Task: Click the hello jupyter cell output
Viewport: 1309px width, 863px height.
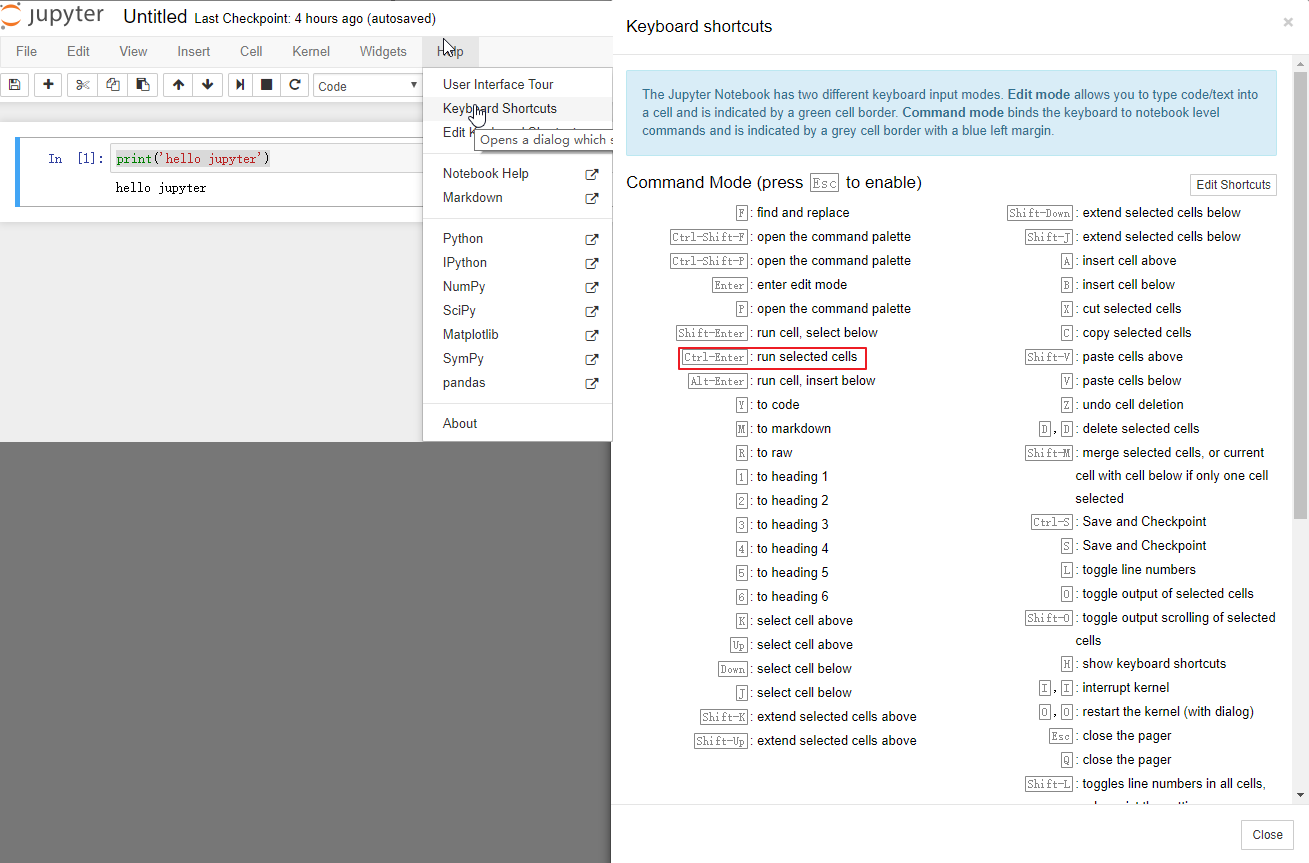Action: [x=161, y=188]
